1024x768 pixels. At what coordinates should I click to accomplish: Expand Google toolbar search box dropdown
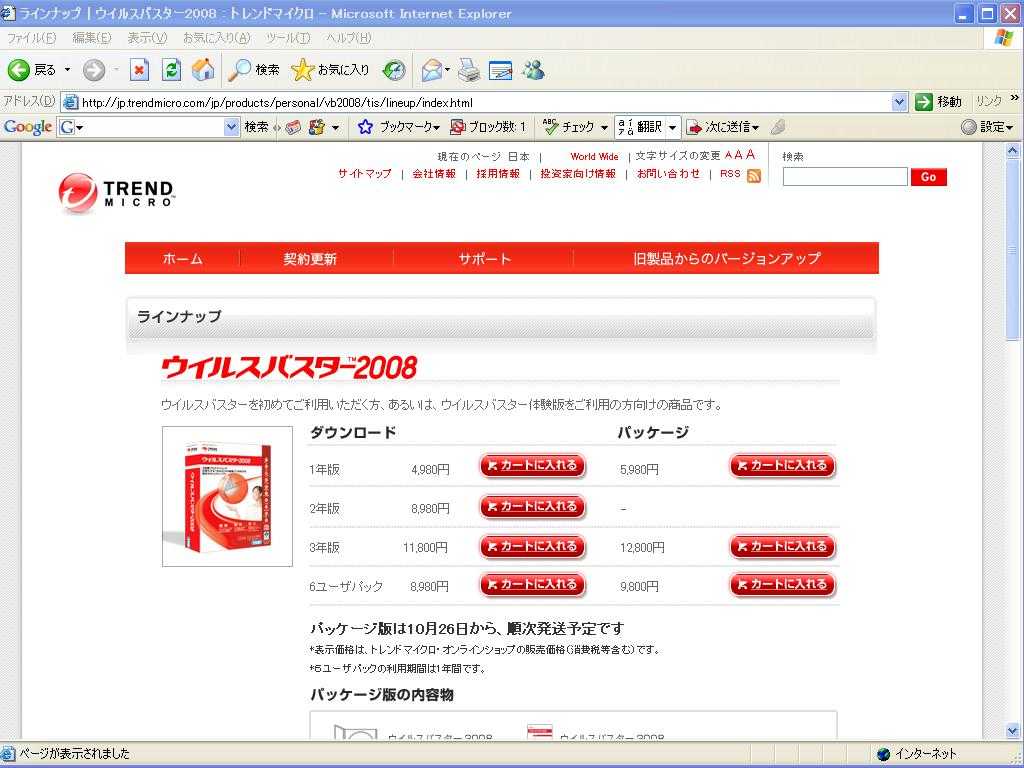pyautogui.click(x=232, y=127)
